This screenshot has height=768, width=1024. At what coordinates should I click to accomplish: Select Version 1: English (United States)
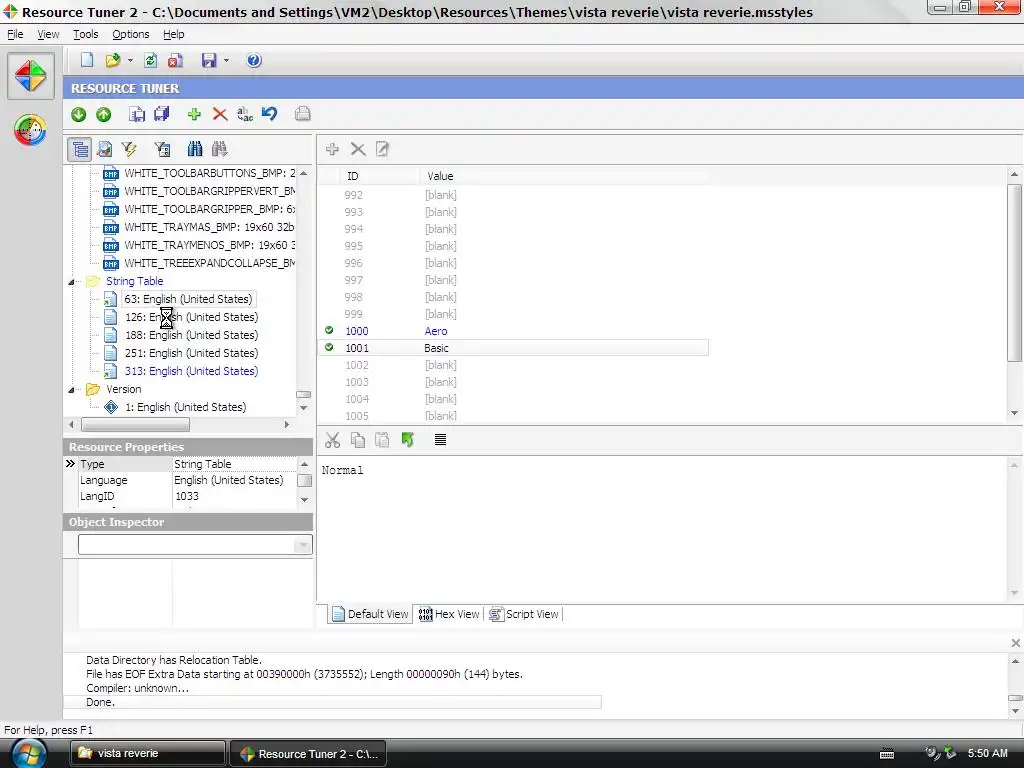185,407
